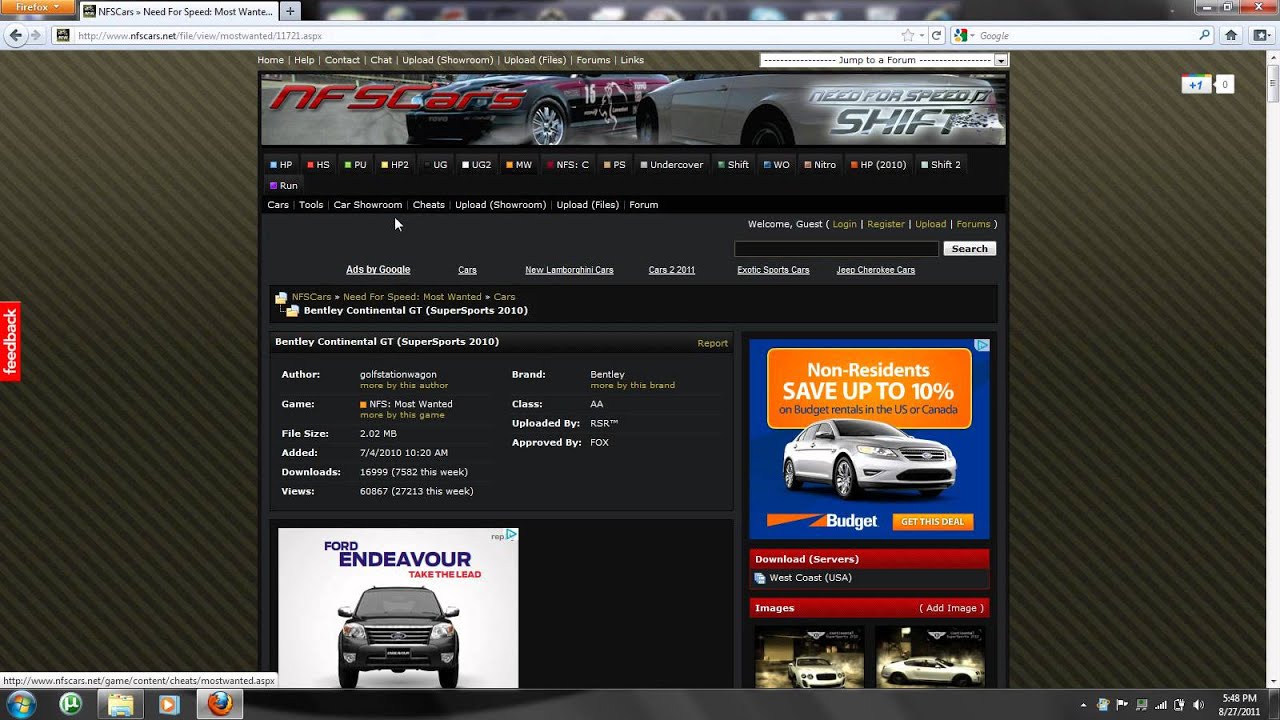The height and width of the screenshot is (720, 1280).
Task: Click the Google search box in toolbar
Action: point(1086,35)
